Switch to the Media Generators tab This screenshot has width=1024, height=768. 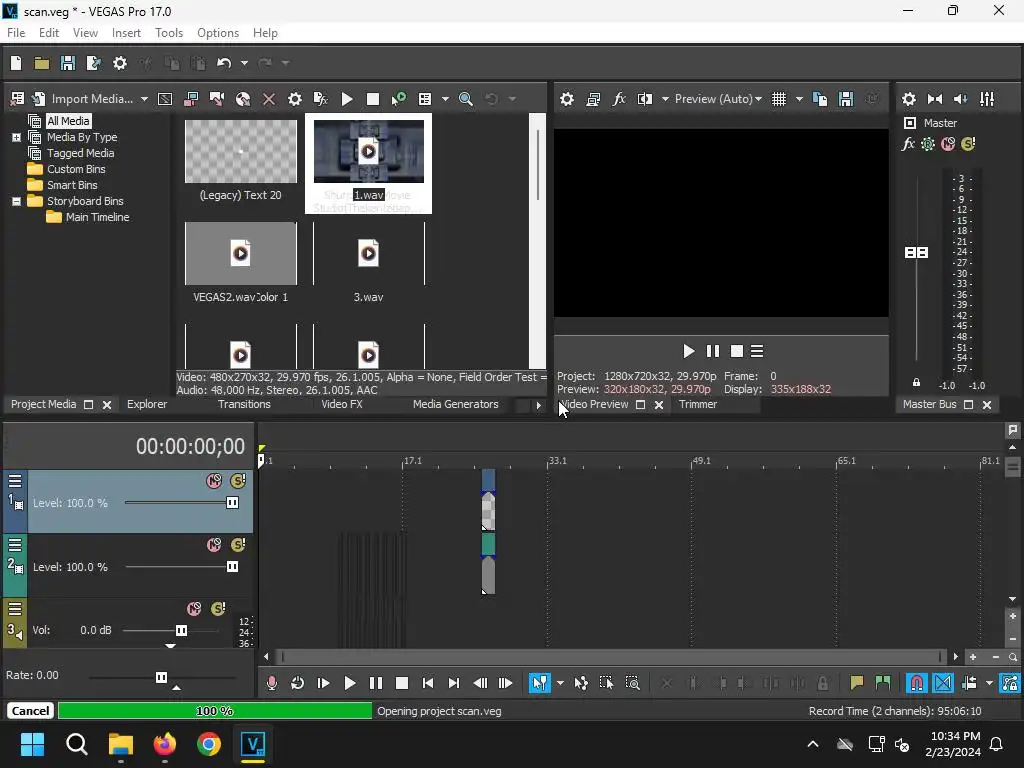tap(455, 404)
